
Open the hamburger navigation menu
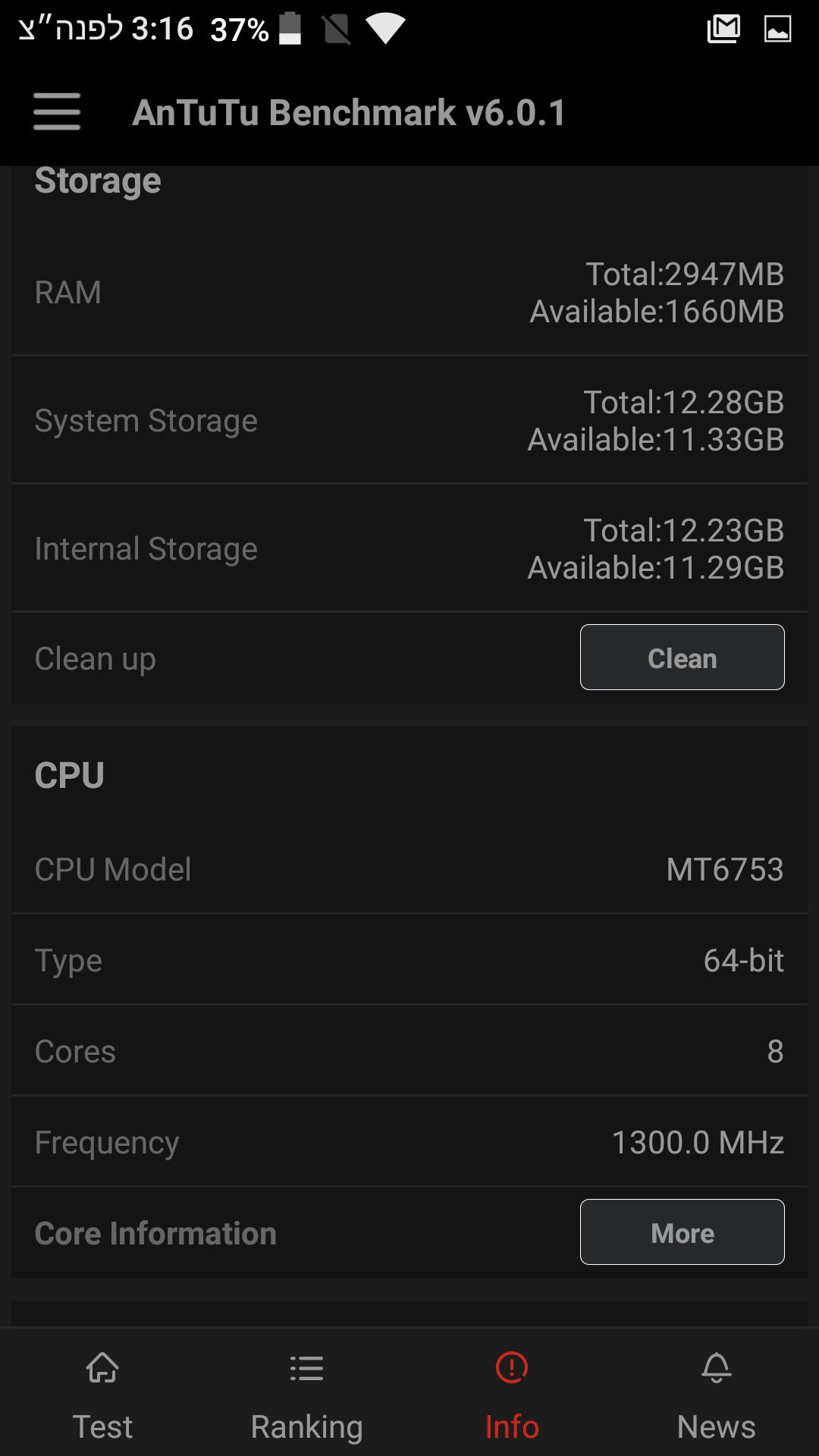[57, 112]
